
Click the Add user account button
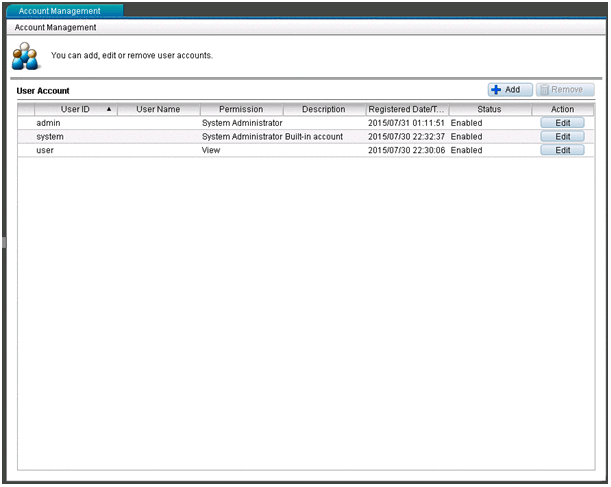(510, 90)
